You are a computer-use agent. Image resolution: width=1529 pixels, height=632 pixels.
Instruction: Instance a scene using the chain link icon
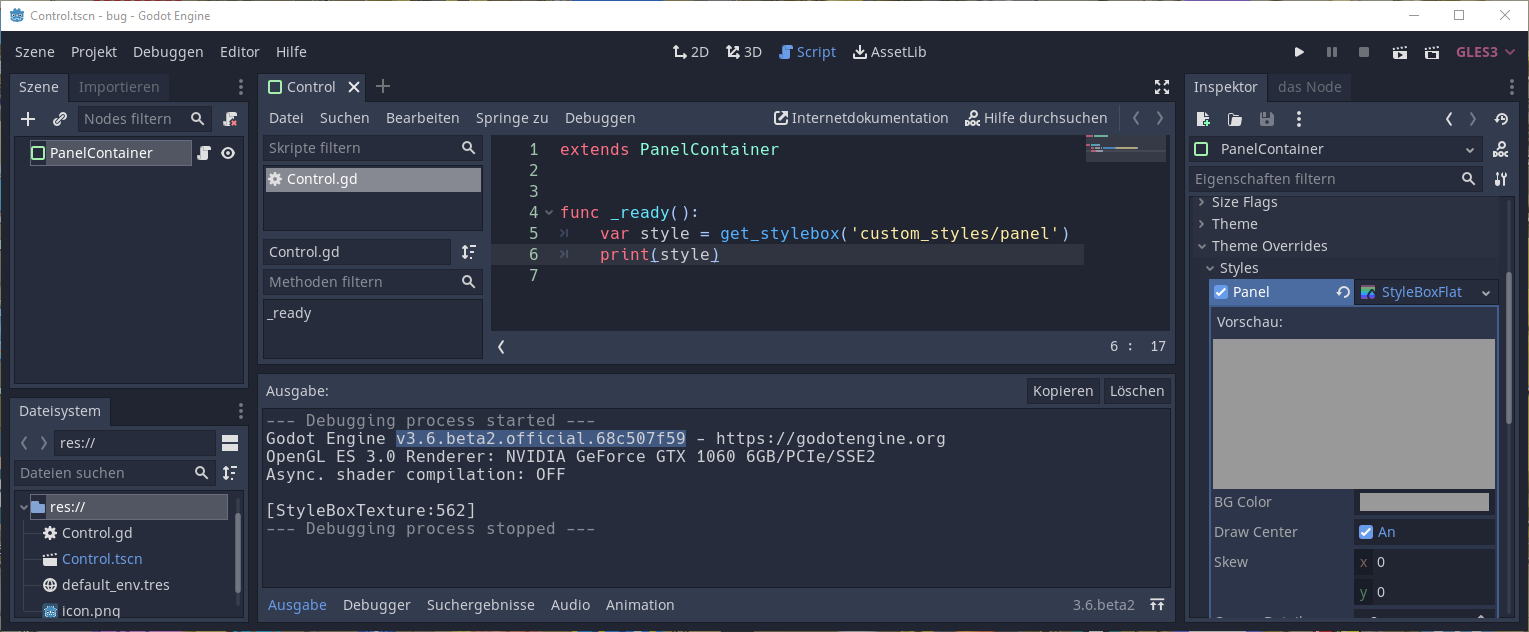58,118
